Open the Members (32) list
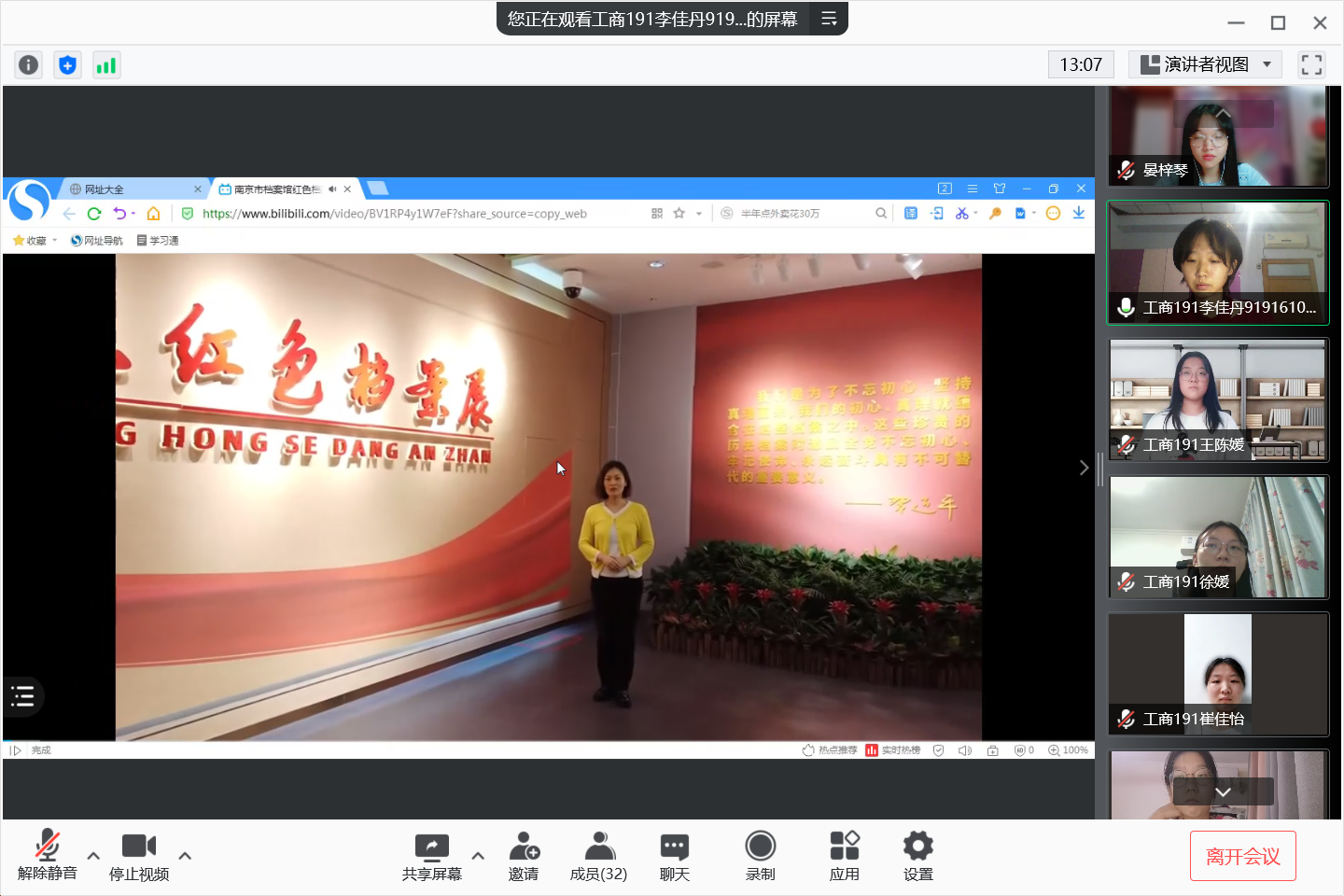The image size is (1344, 896). [x=598, y=856]
